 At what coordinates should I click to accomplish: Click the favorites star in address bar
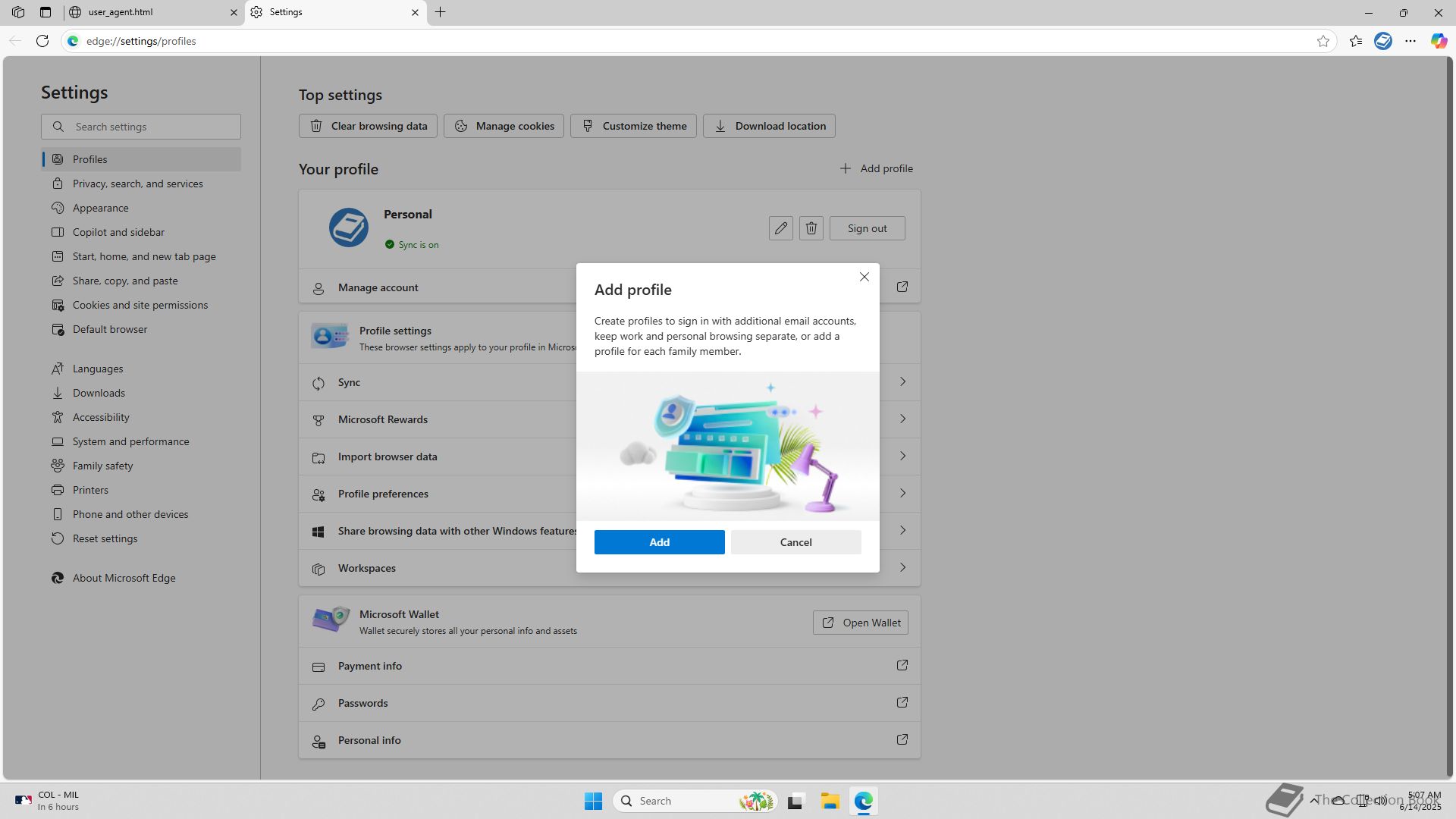1323,41
